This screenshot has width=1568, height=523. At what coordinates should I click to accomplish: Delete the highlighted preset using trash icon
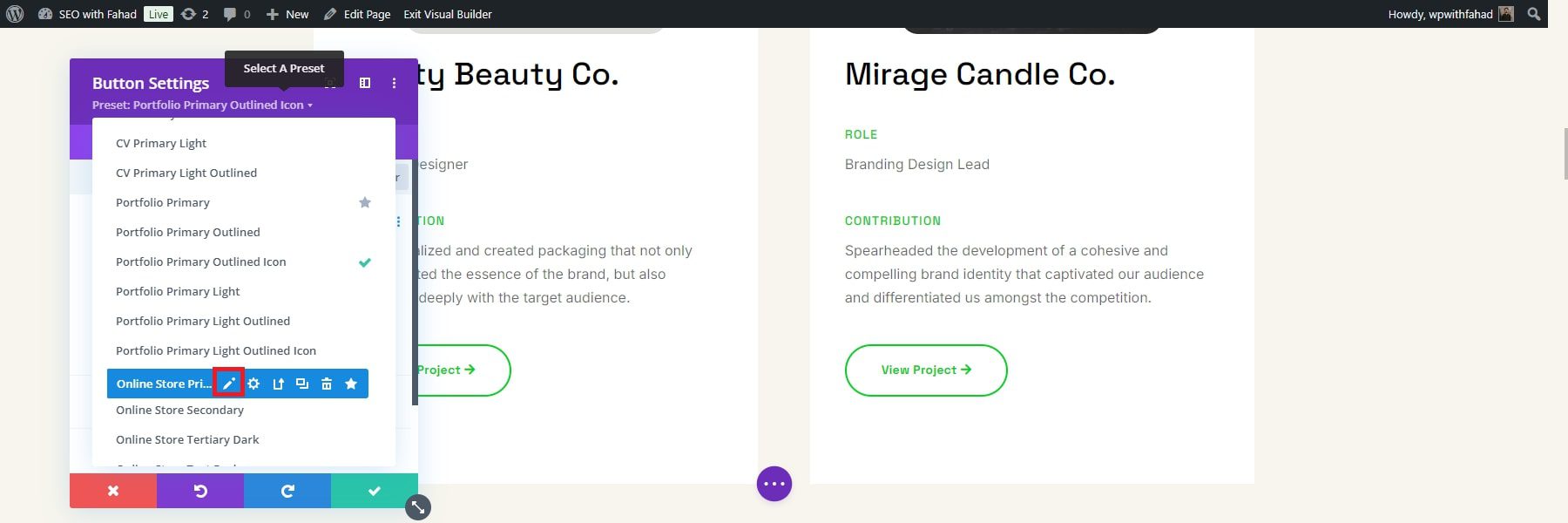[327, 384]
